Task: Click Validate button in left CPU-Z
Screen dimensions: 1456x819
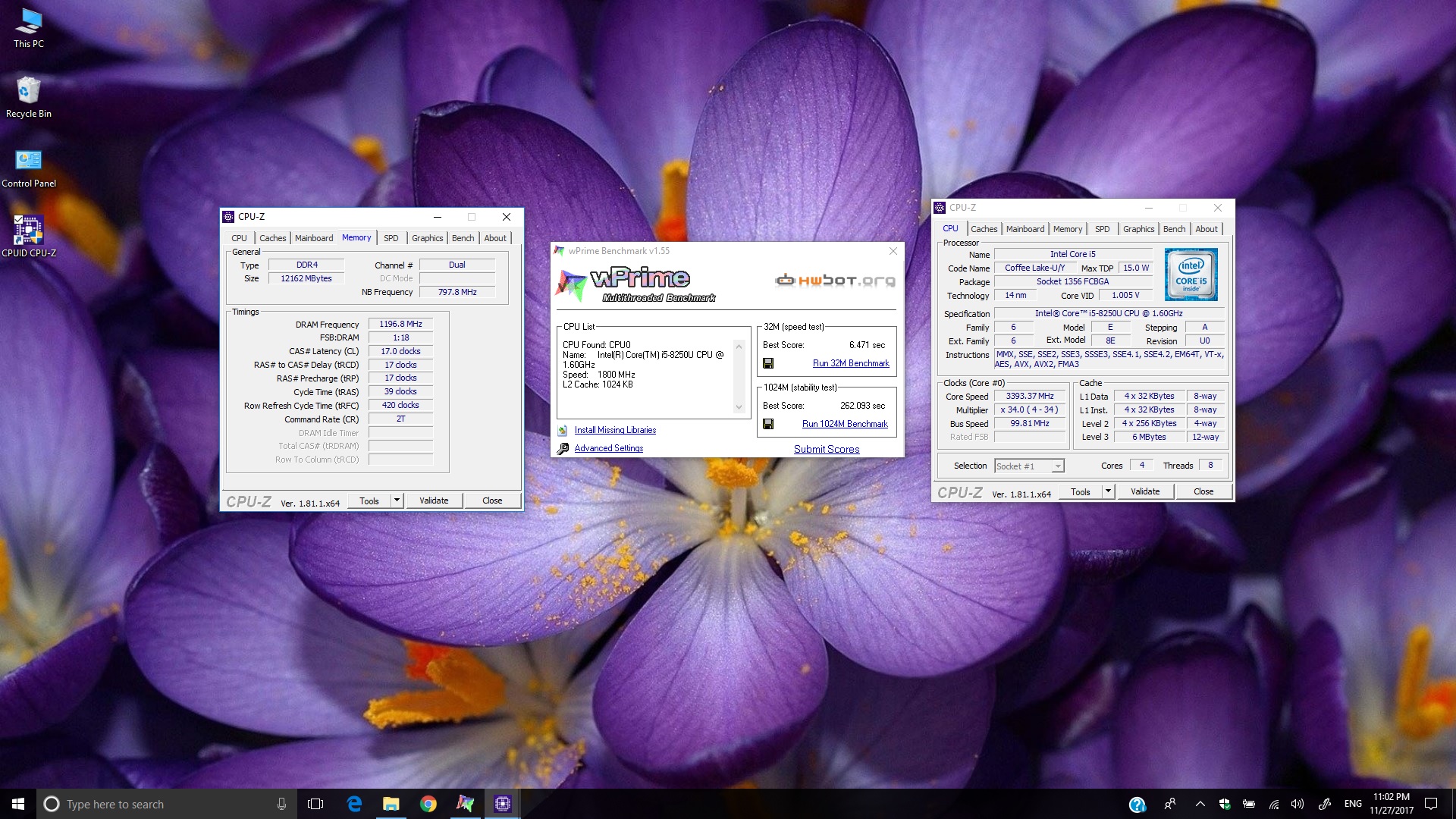Action: pos(434,500)
